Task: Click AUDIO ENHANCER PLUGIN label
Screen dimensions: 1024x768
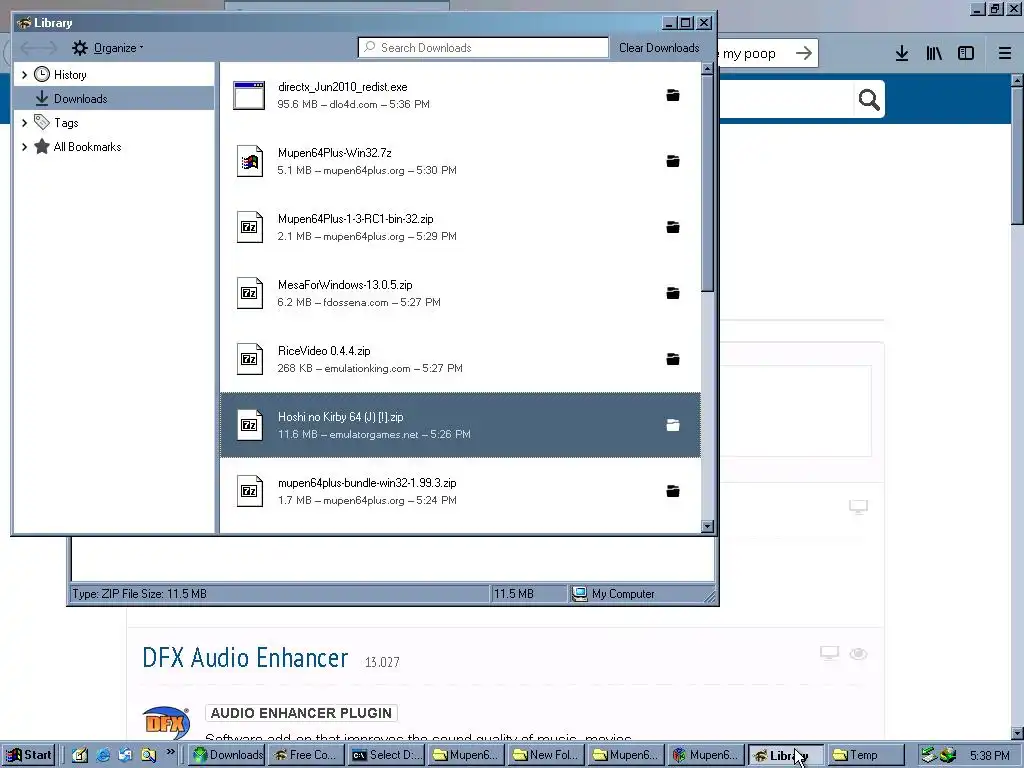Action: pyautogui.click(x=301, y=713)
